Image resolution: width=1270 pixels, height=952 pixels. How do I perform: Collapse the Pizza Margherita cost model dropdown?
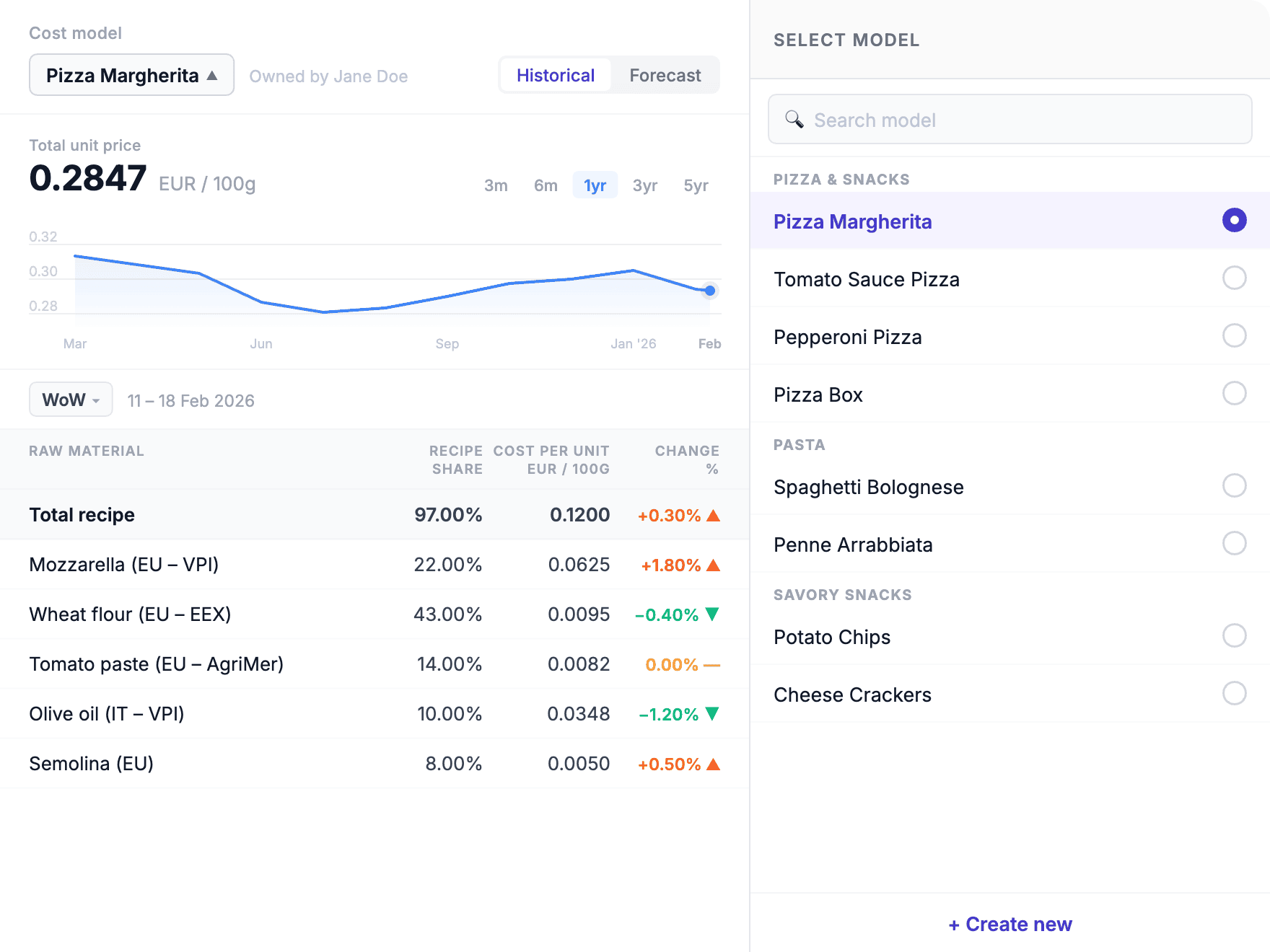(131, 75)
